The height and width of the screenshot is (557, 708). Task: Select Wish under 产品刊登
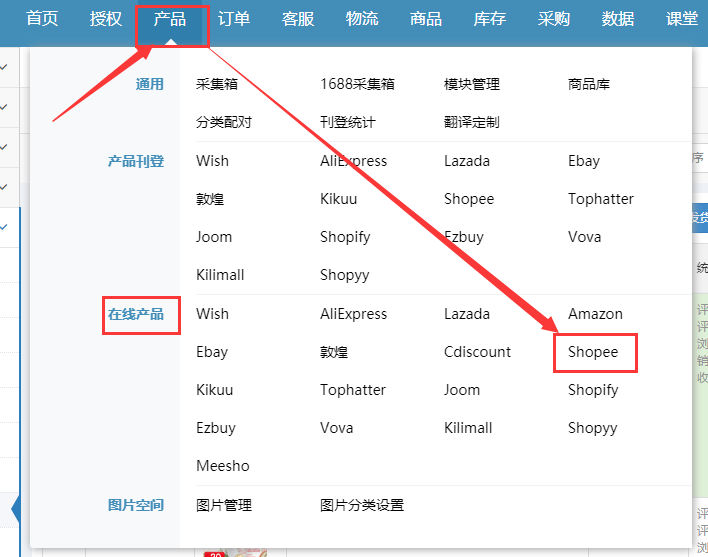[x=212, y=161]
